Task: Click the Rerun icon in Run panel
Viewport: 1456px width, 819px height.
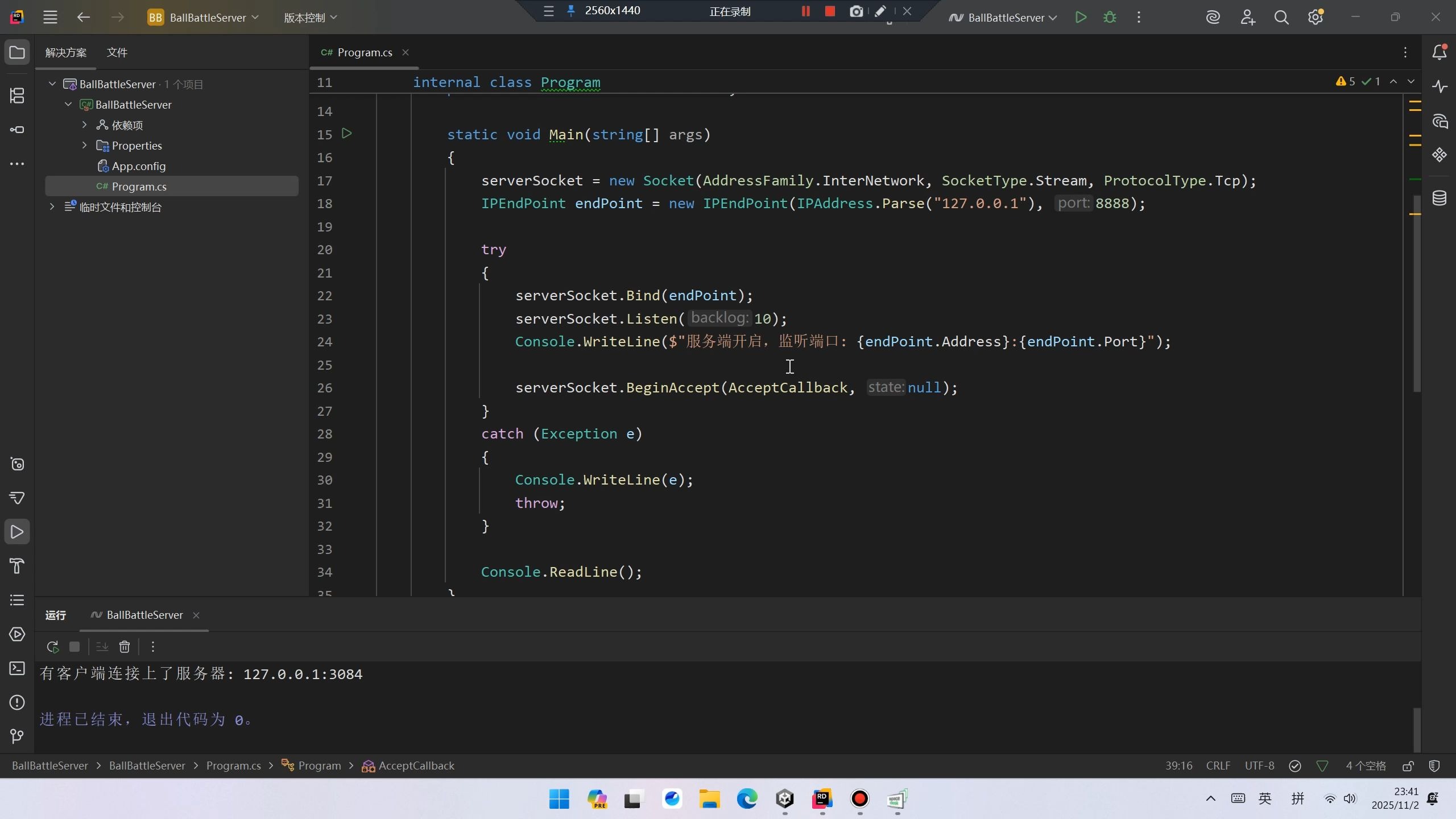Action: [x=52, y=647]
